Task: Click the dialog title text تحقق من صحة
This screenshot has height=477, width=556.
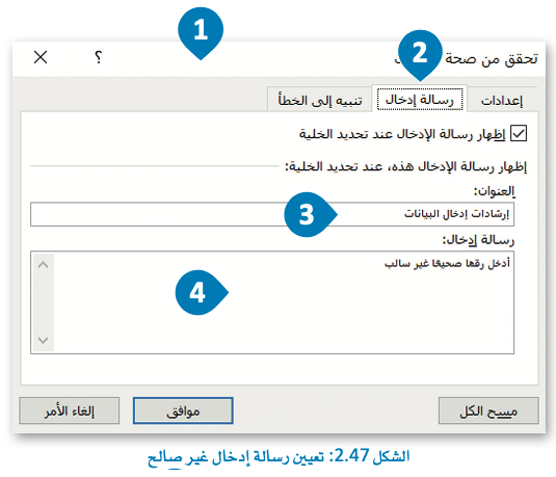Action: (x=491, y=59)
